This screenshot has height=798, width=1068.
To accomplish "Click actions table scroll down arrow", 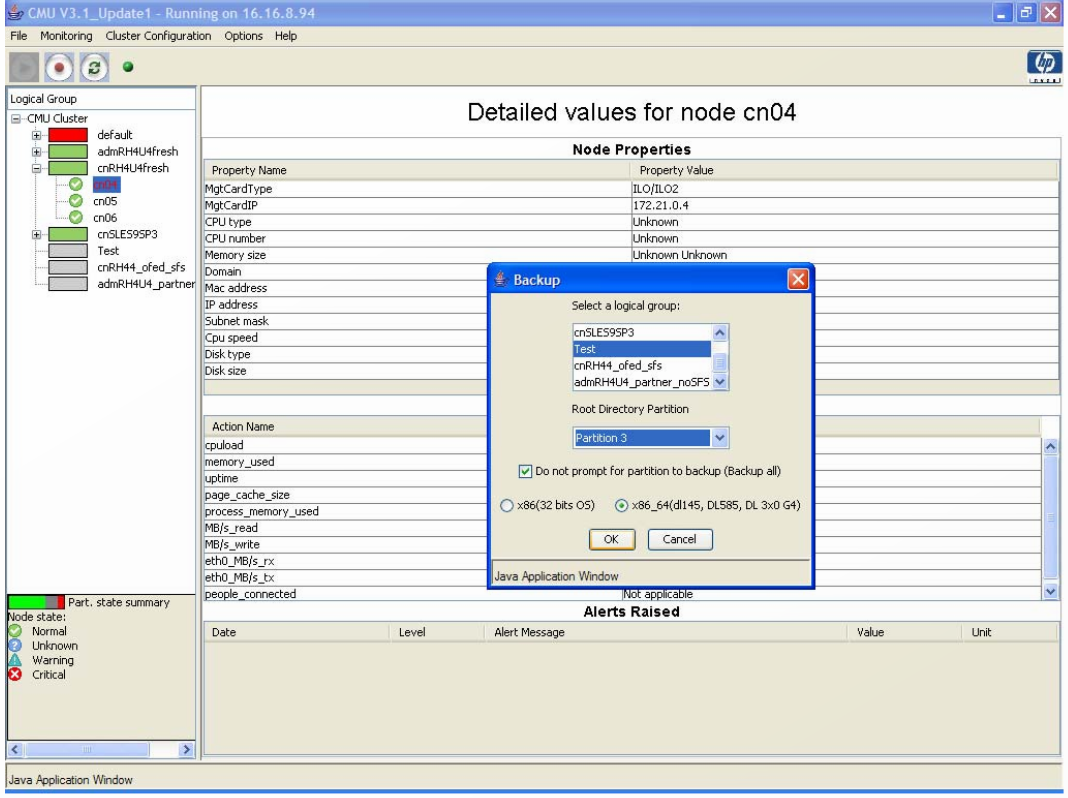I will click(1050, 592).
